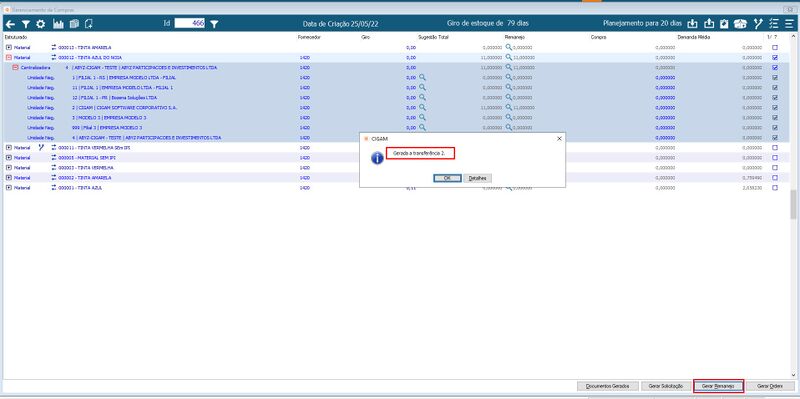The height and width of the screenshot is (399, 800).
Task: Click Remanejo magnifier on MODELO 3 row
Action: point(509,117)
